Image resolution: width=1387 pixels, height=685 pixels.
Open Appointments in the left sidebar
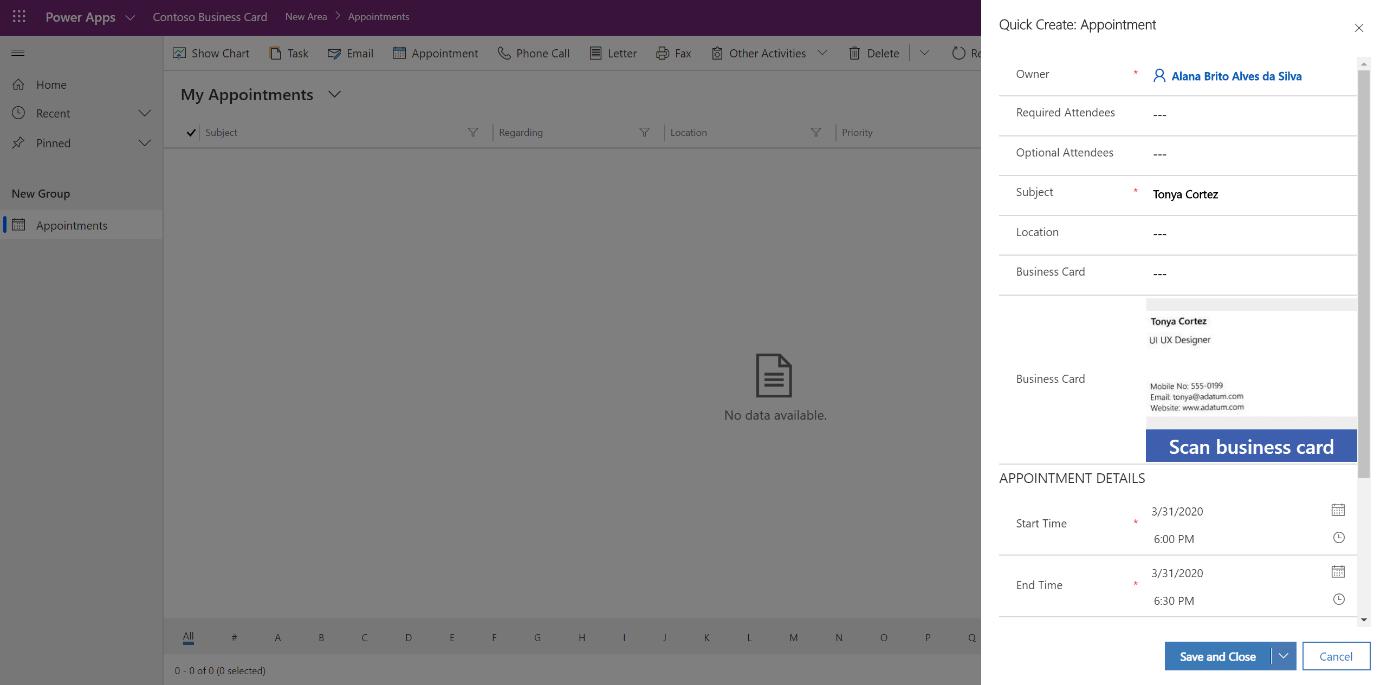click(81, 225)
